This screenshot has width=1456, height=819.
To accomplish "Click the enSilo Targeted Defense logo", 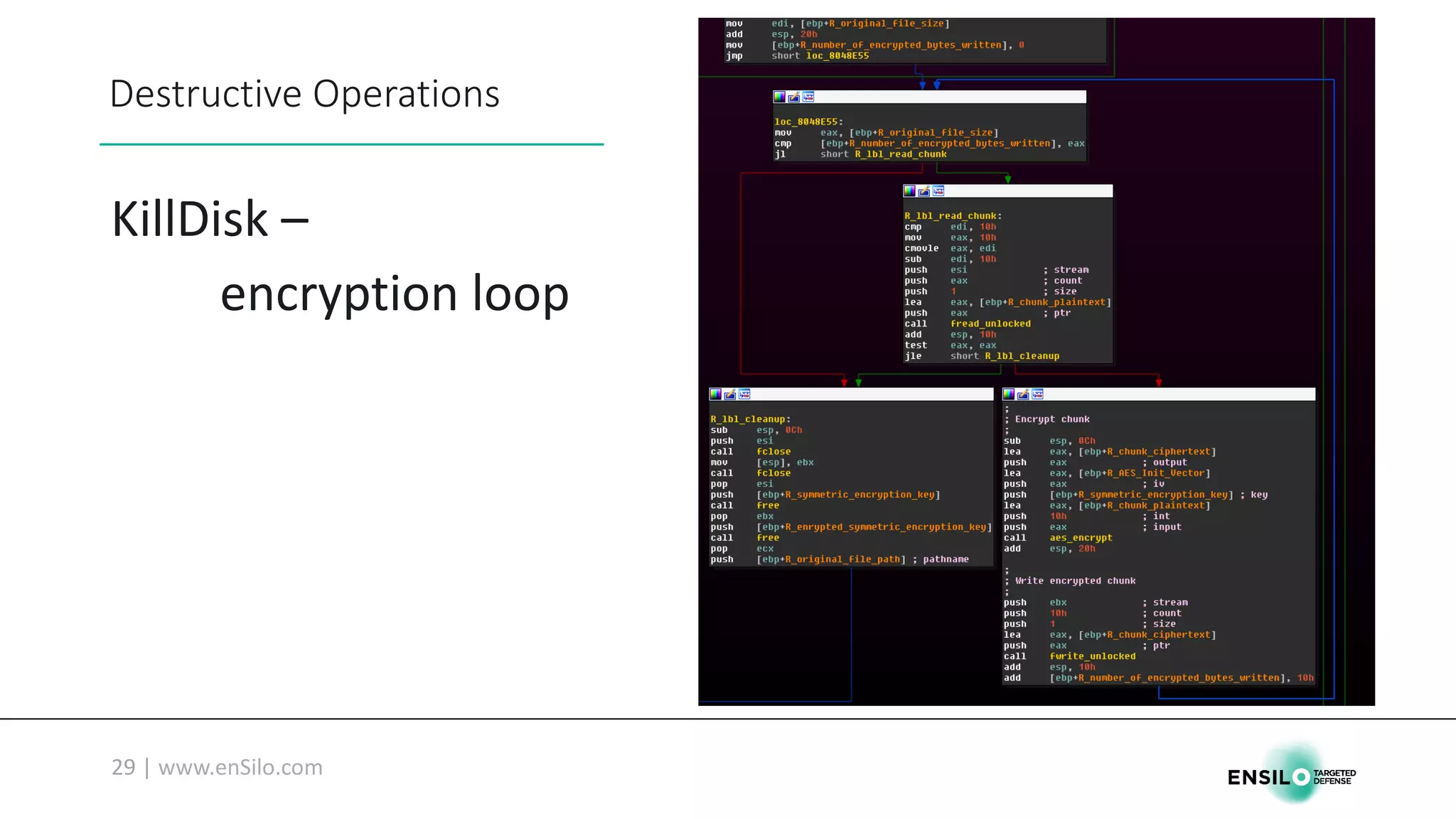I will point(1292,776).
